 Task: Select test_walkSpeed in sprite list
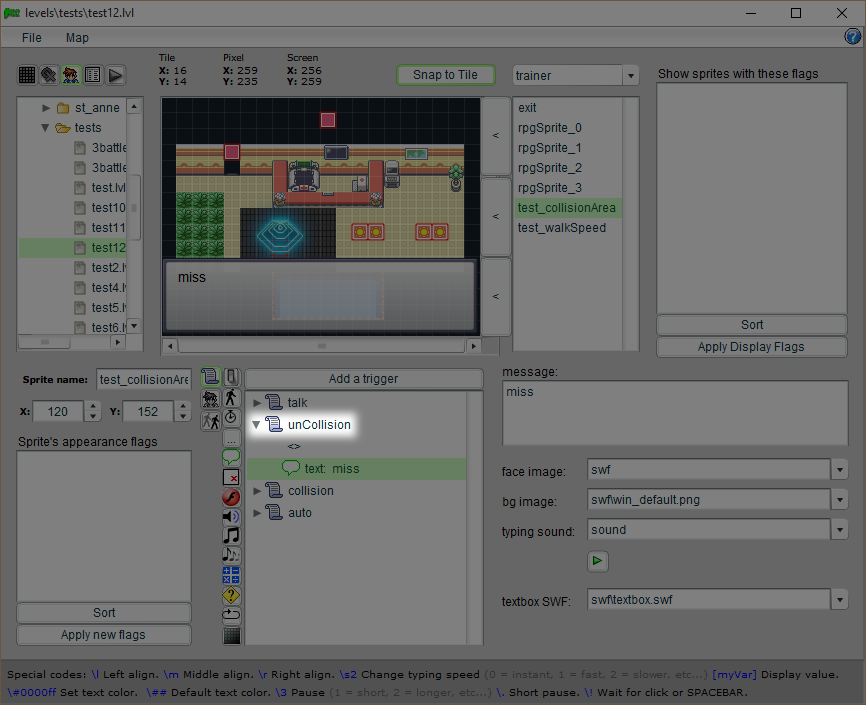tap(561, 228)
